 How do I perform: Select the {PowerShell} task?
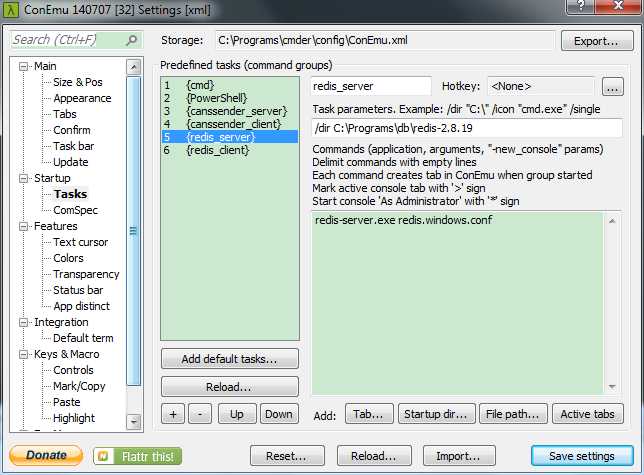[x=230, y=98]
